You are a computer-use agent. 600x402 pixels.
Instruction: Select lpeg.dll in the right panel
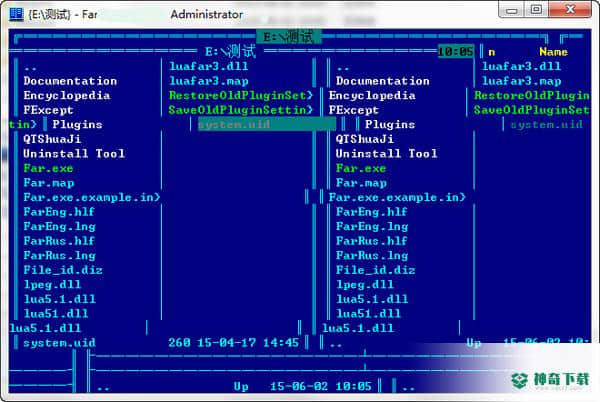pyautogui.click(x=364, y=285)
